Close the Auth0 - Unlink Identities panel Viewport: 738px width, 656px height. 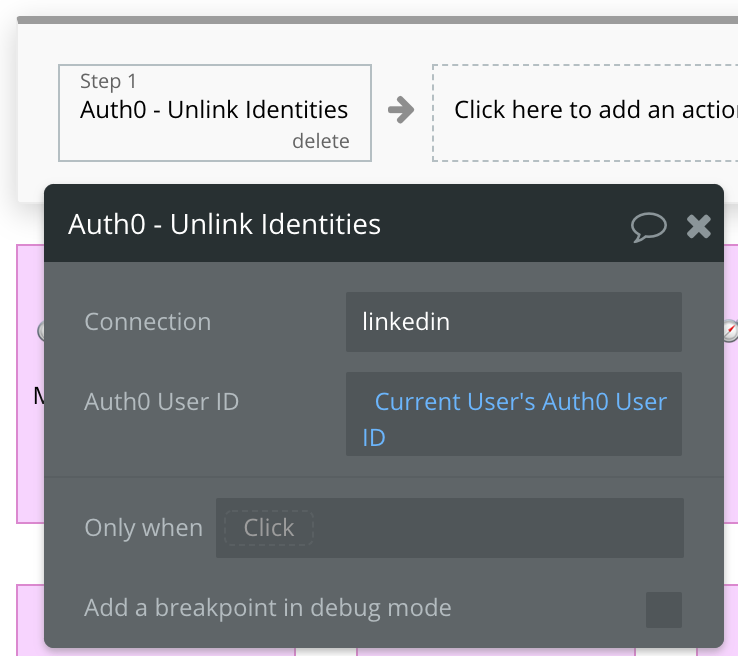click(699, 226)
